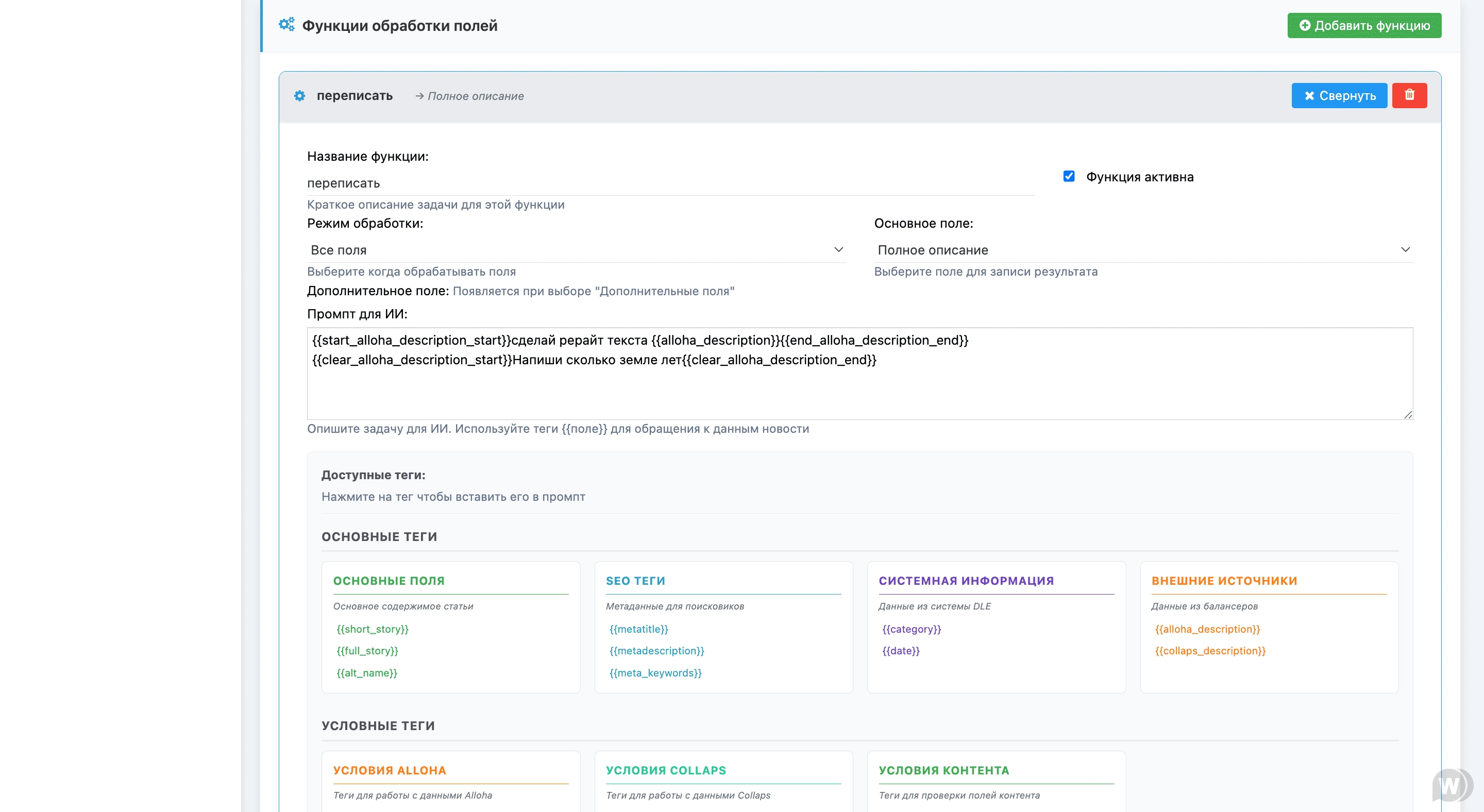The width and height of the screenshot is (1484, 812).
Task: Insert the {{metatitle}} tag
Action: [x=638, y=629]
